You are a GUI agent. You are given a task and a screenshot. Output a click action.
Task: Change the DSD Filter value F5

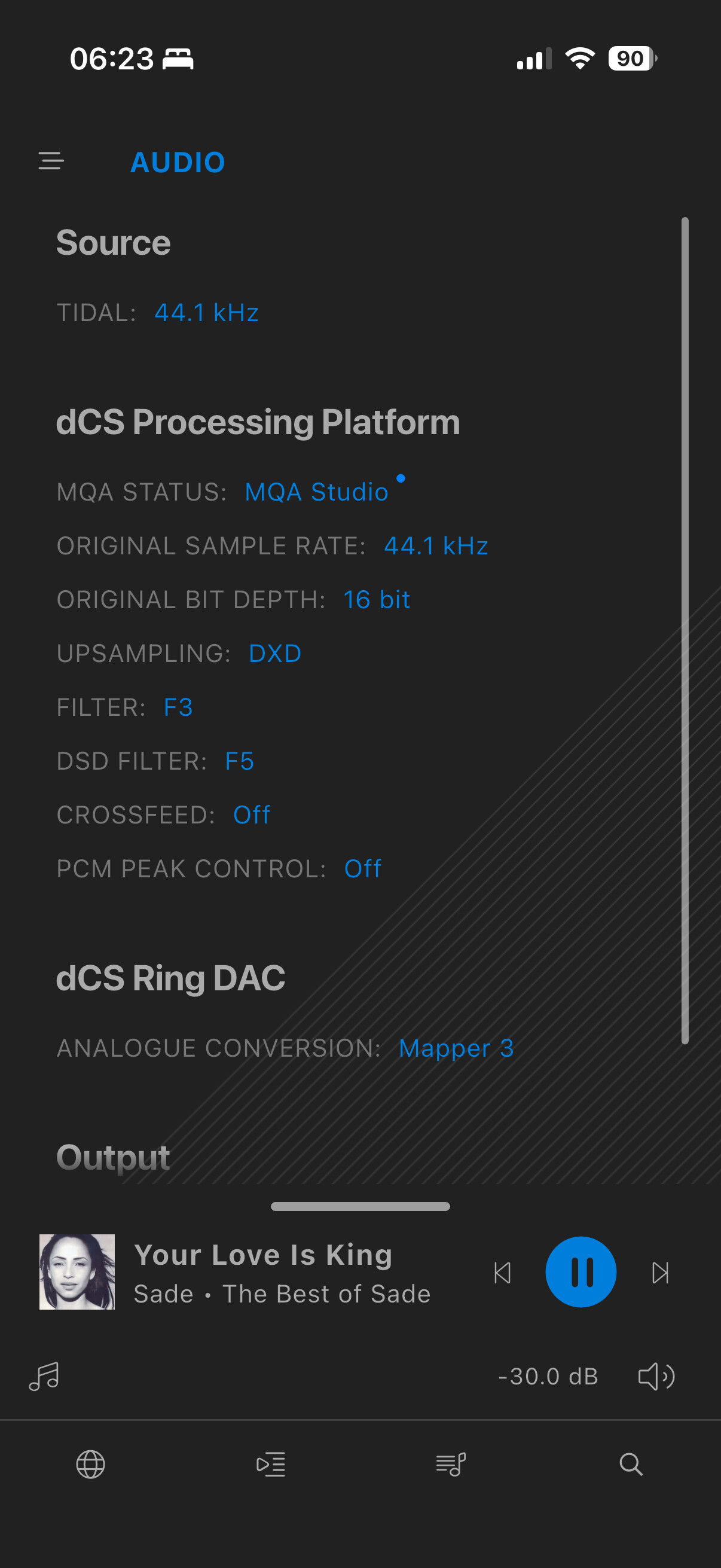(x=240, y=761)
